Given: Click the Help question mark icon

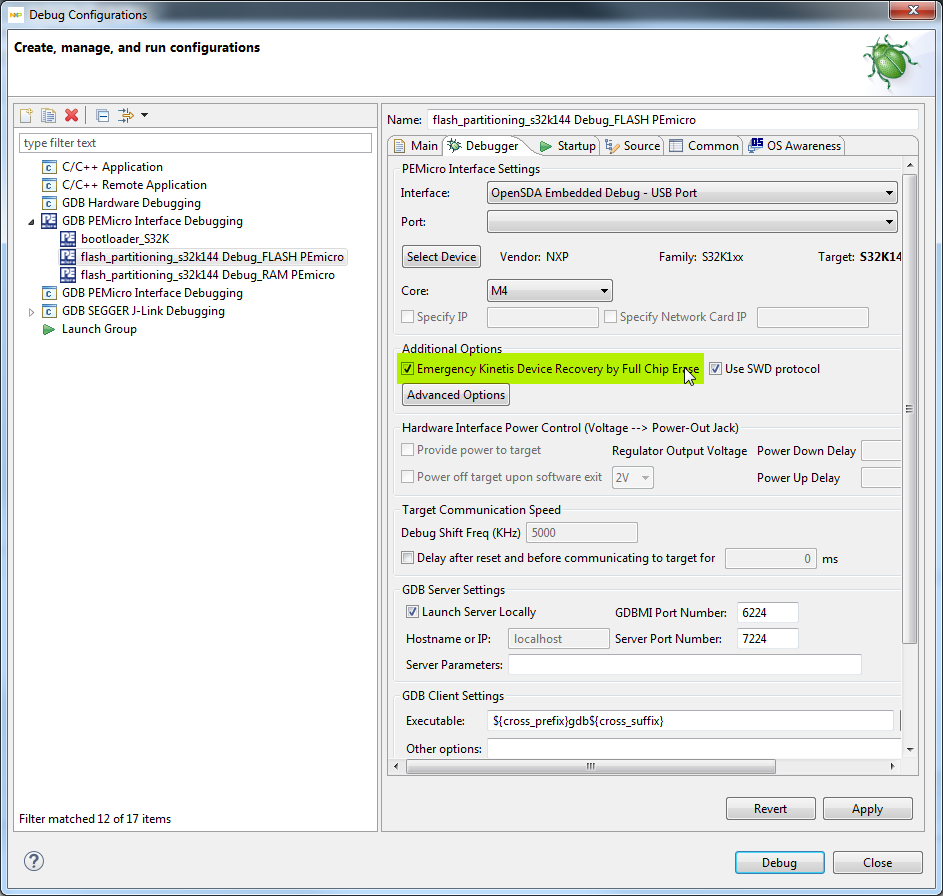Looking at the screenshot, I should 34,861.
